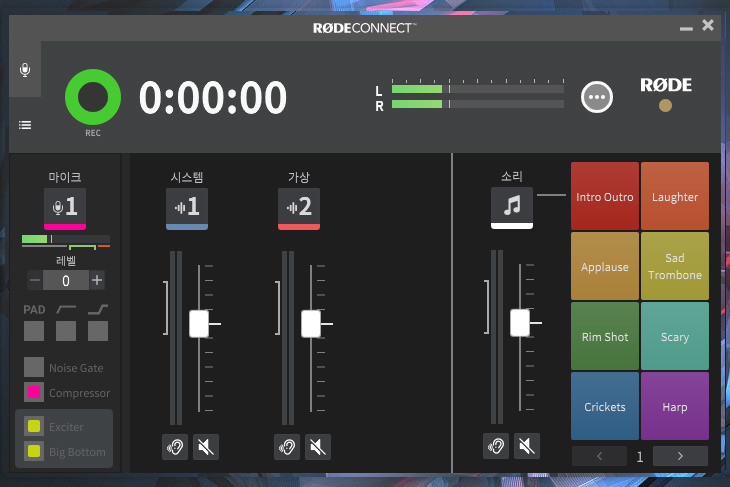Select the 가상 2 virtual channel icon
This screenshot has width=730, height=487.
[x=298, y=209]
